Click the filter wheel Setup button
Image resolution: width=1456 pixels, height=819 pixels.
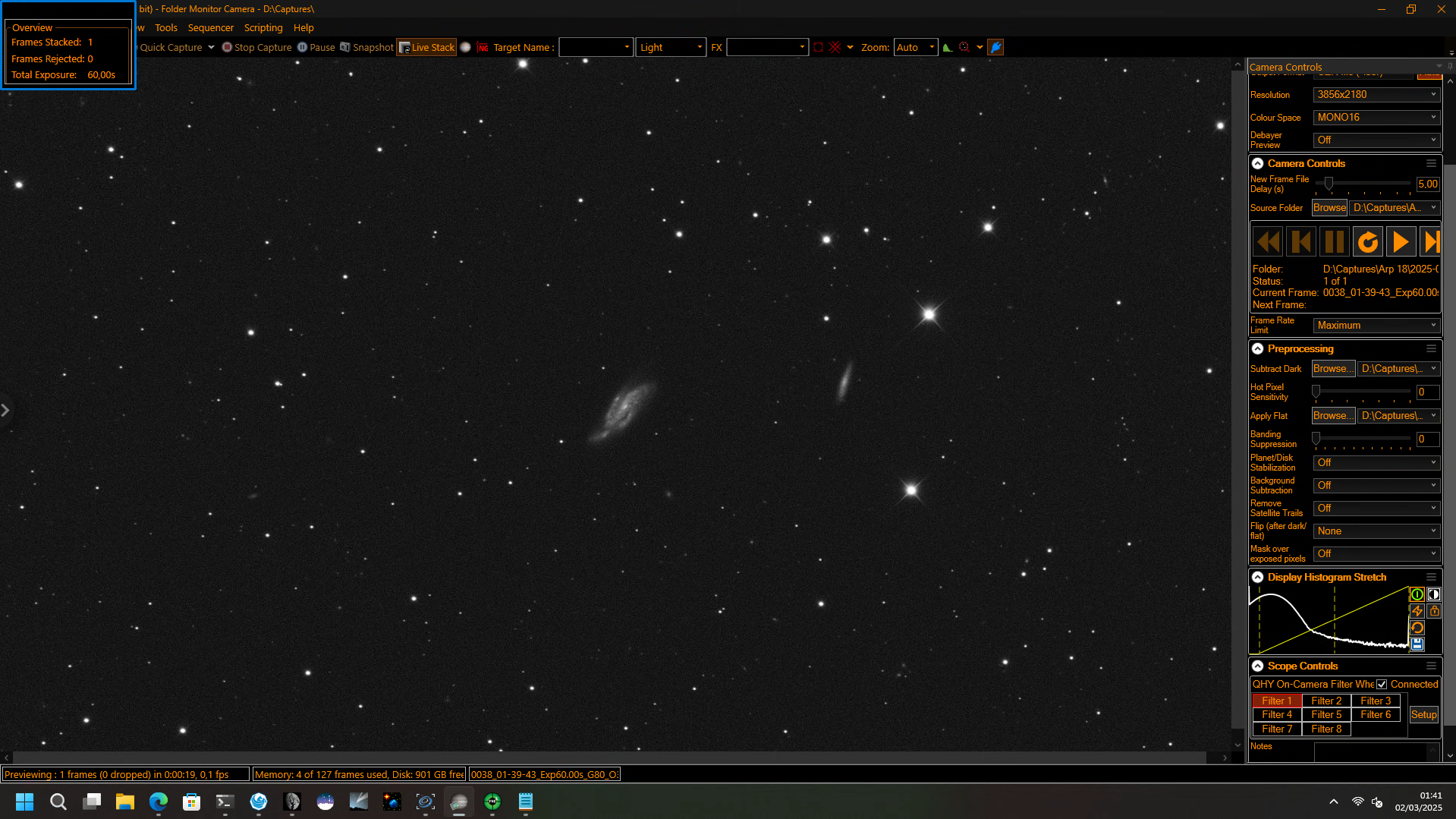click(1423, 714)
